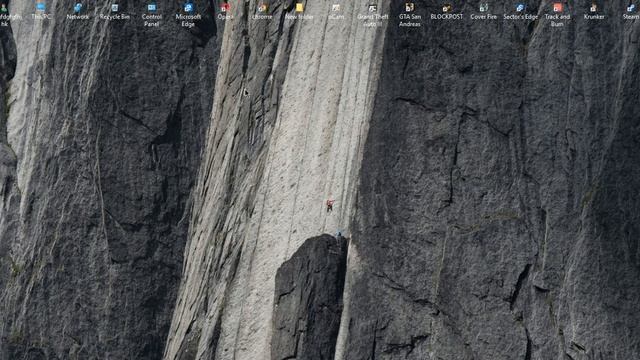The image size is (640, 360).
Task: Open the Microsoft Edge shortcut
Action: pos(188,14)
